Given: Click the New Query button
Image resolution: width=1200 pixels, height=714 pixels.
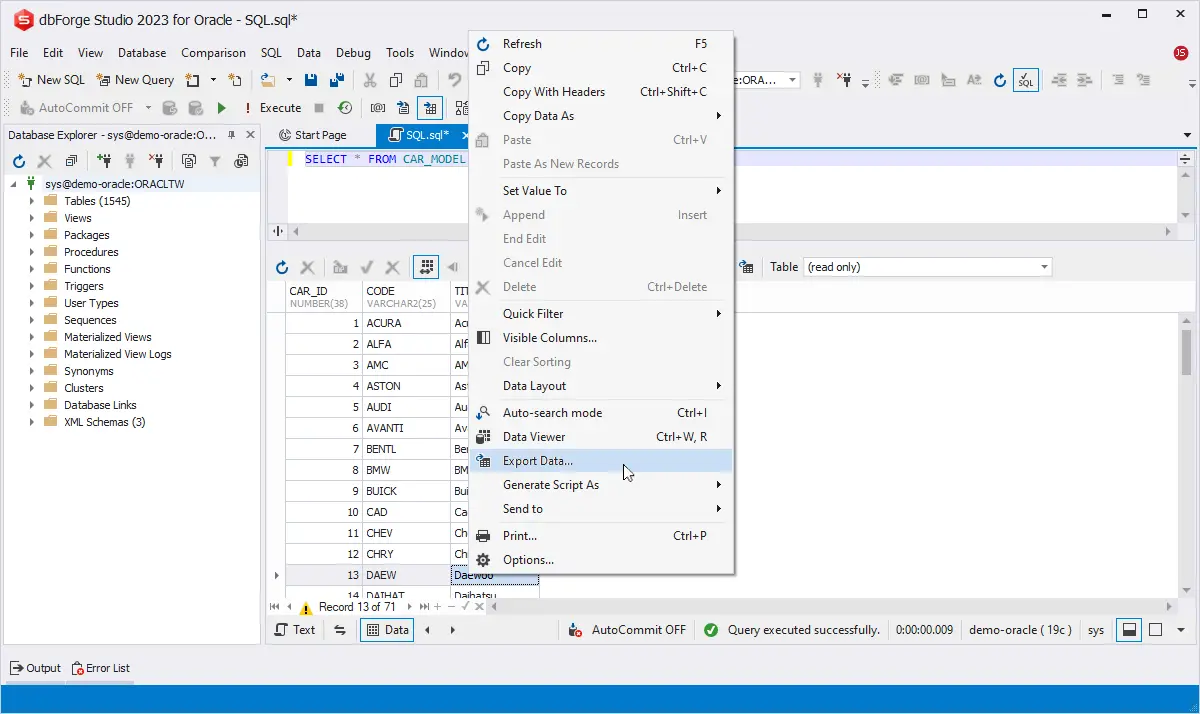Looking at the screenshot, I should click(135, 80).
